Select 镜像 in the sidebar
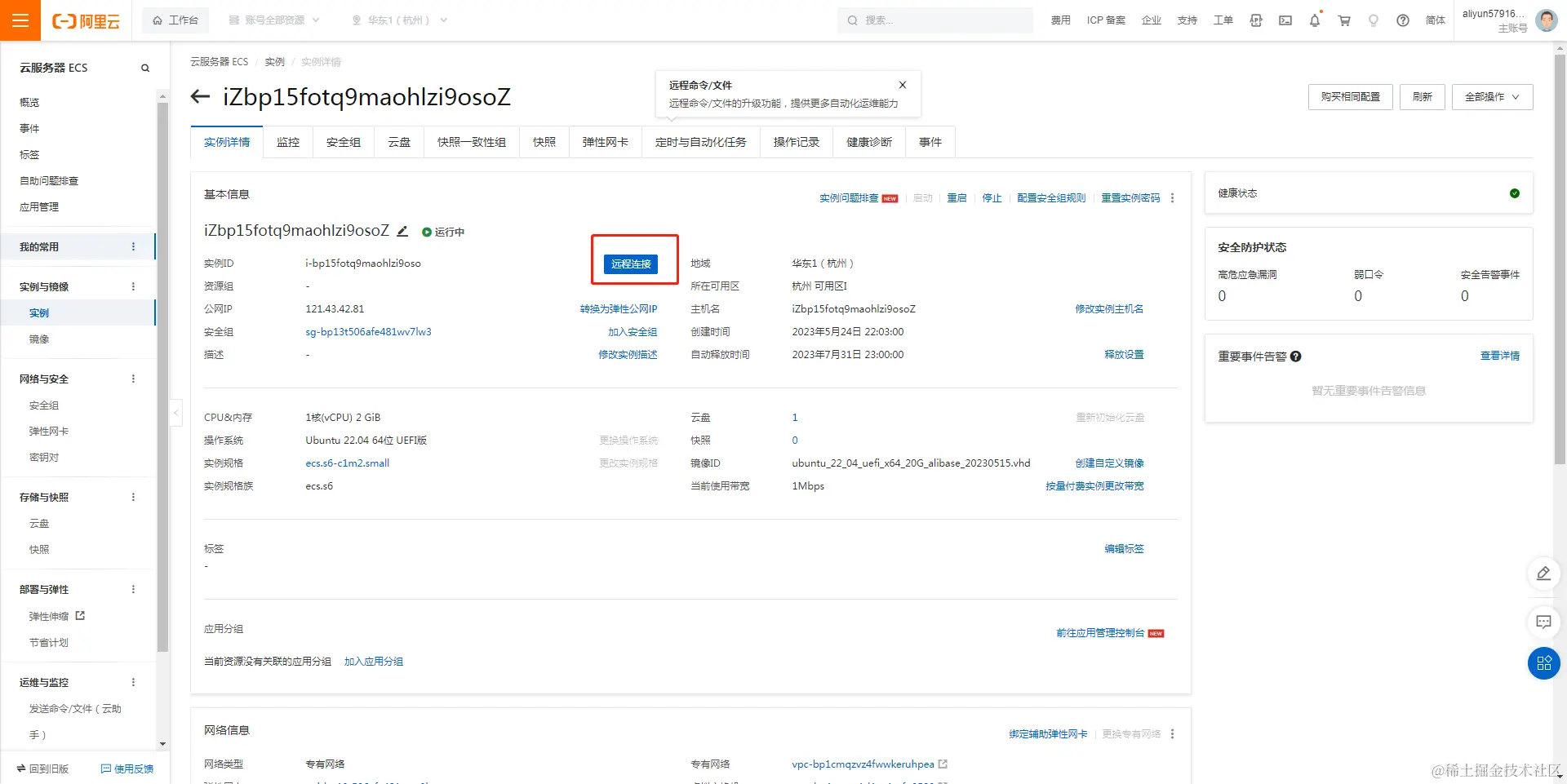 (x=39, y=339)
